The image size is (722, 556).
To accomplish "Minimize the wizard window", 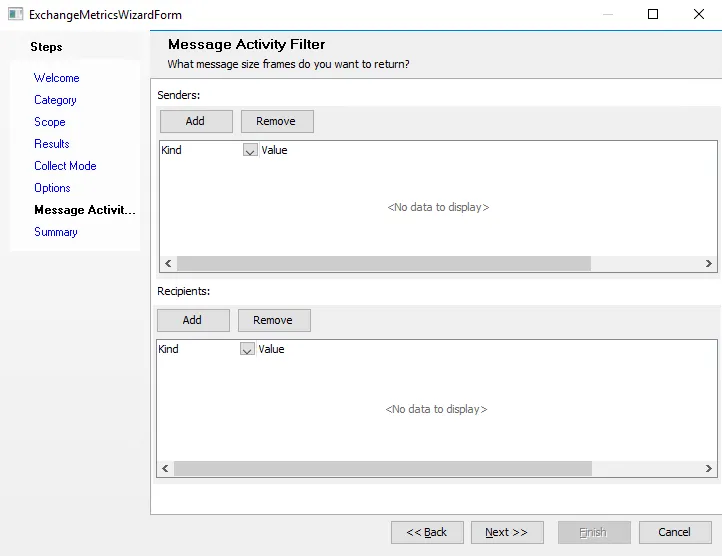I will (x=608, y=14).
